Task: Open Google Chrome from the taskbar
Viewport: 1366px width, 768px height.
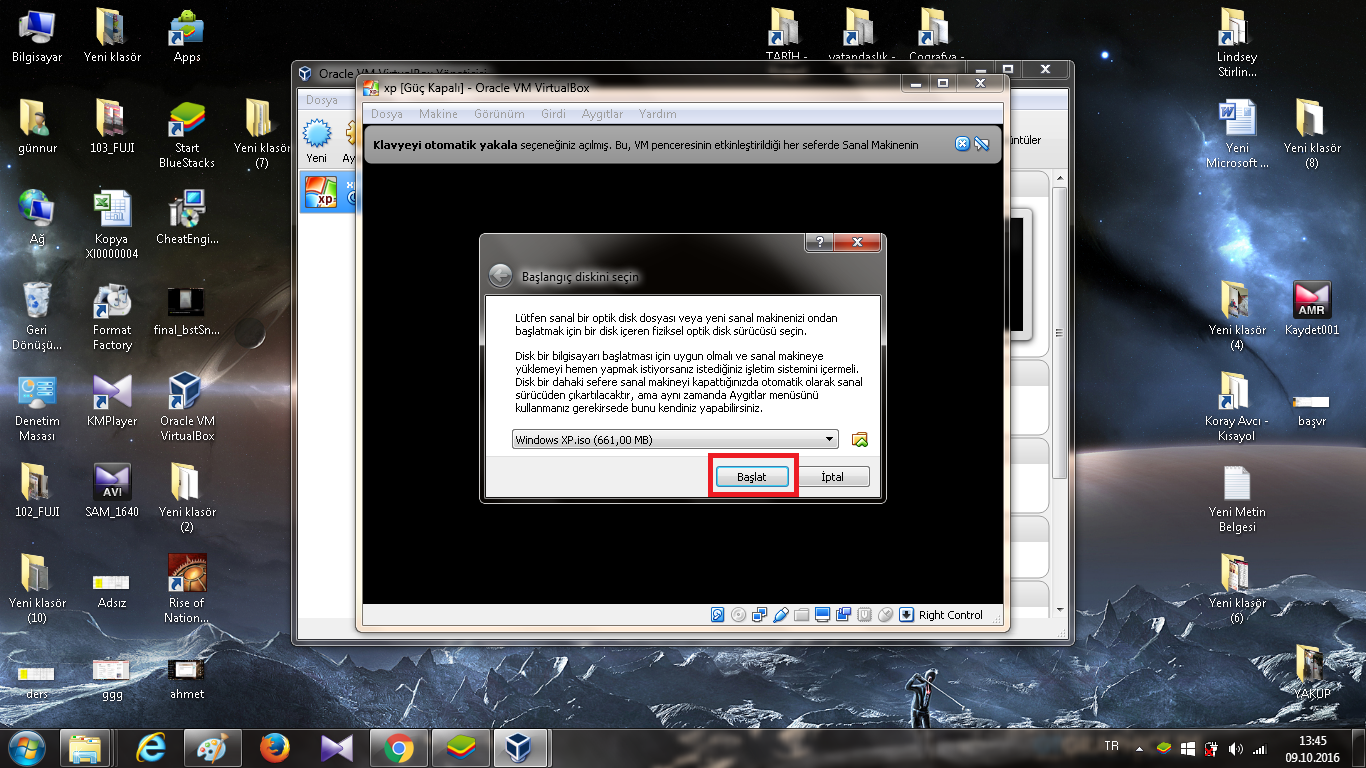Action: [x=398, y=748]
